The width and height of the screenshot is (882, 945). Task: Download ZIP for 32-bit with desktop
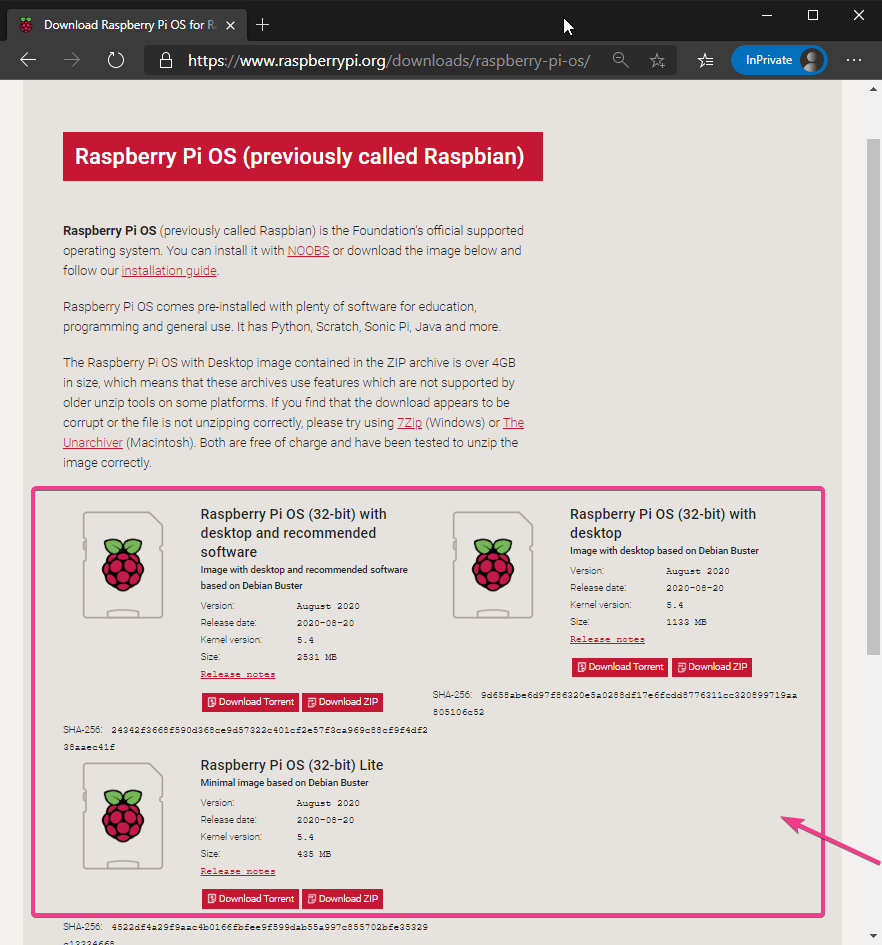point(712,667)
